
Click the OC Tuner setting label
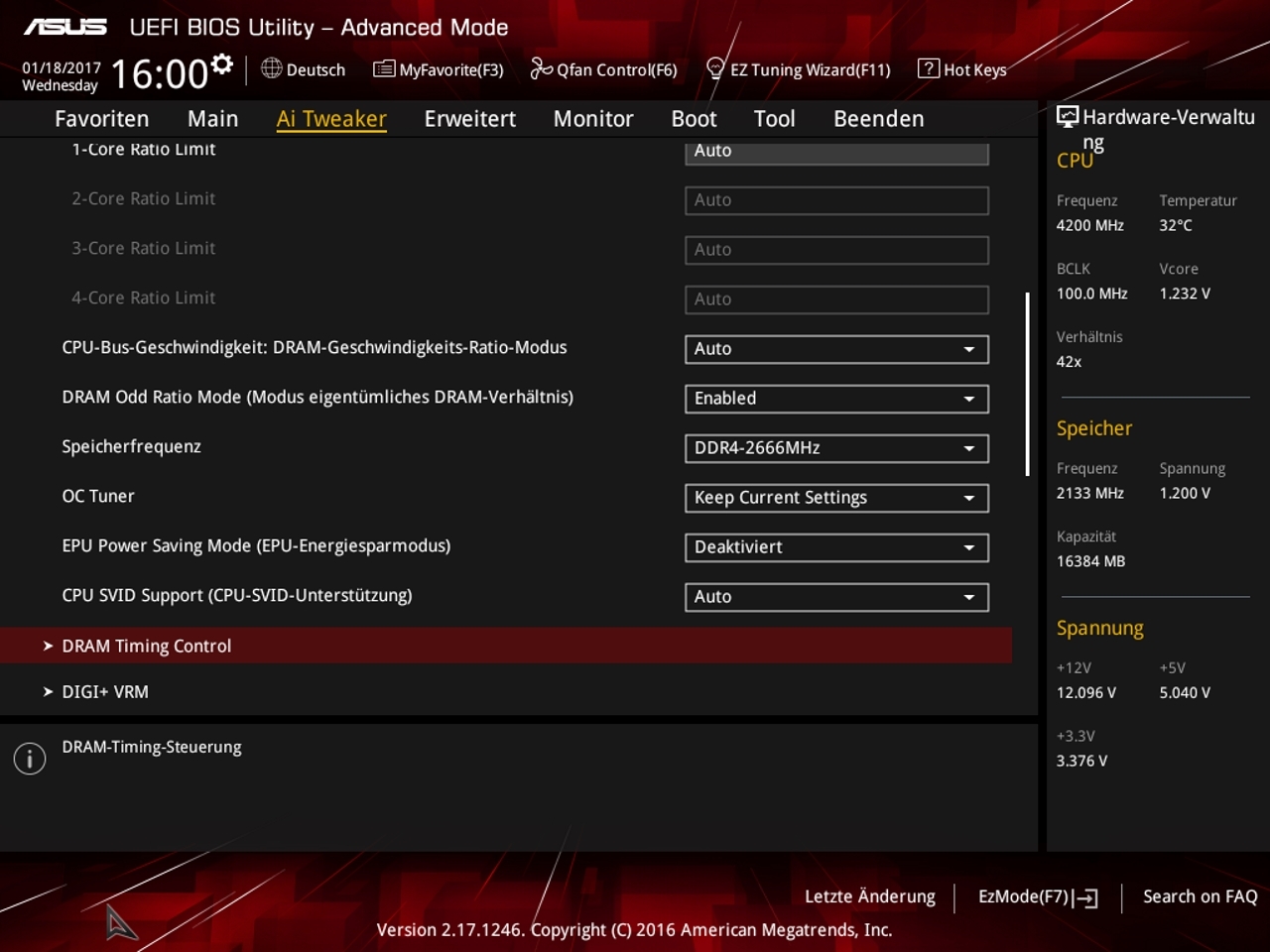point(98,496)
